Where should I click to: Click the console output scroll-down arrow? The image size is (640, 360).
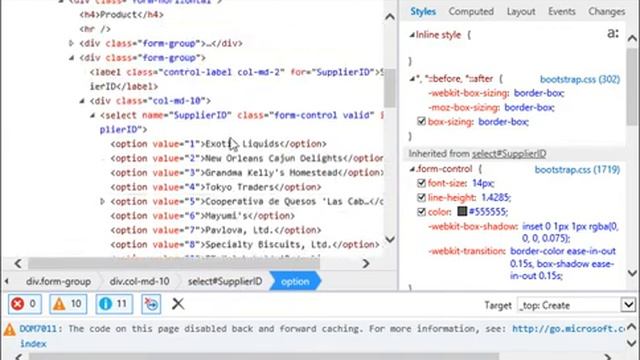(631, 343)
